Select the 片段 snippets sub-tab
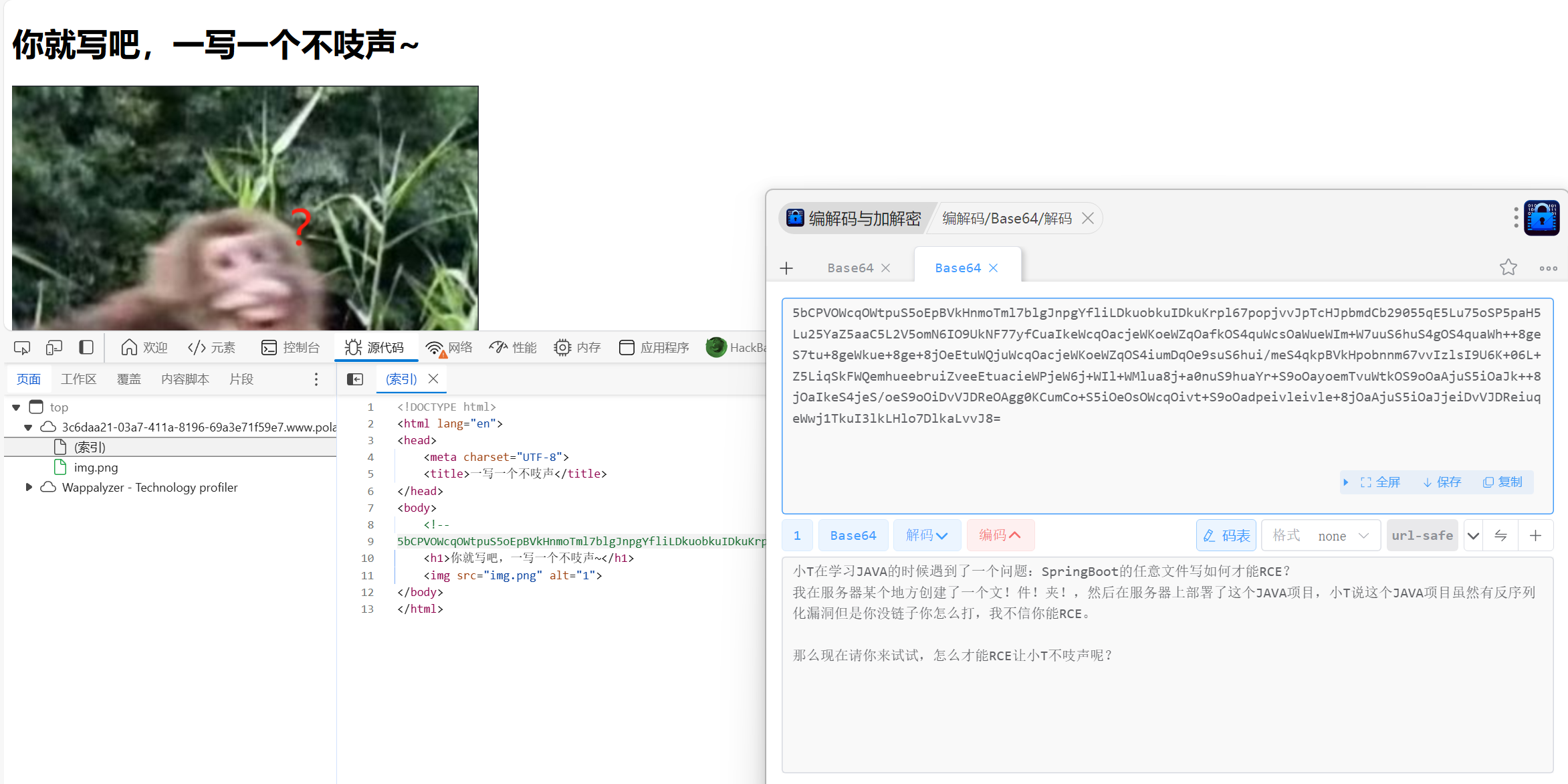The image size is (1568, 784). pyautogui.click(x=241, y=379)
